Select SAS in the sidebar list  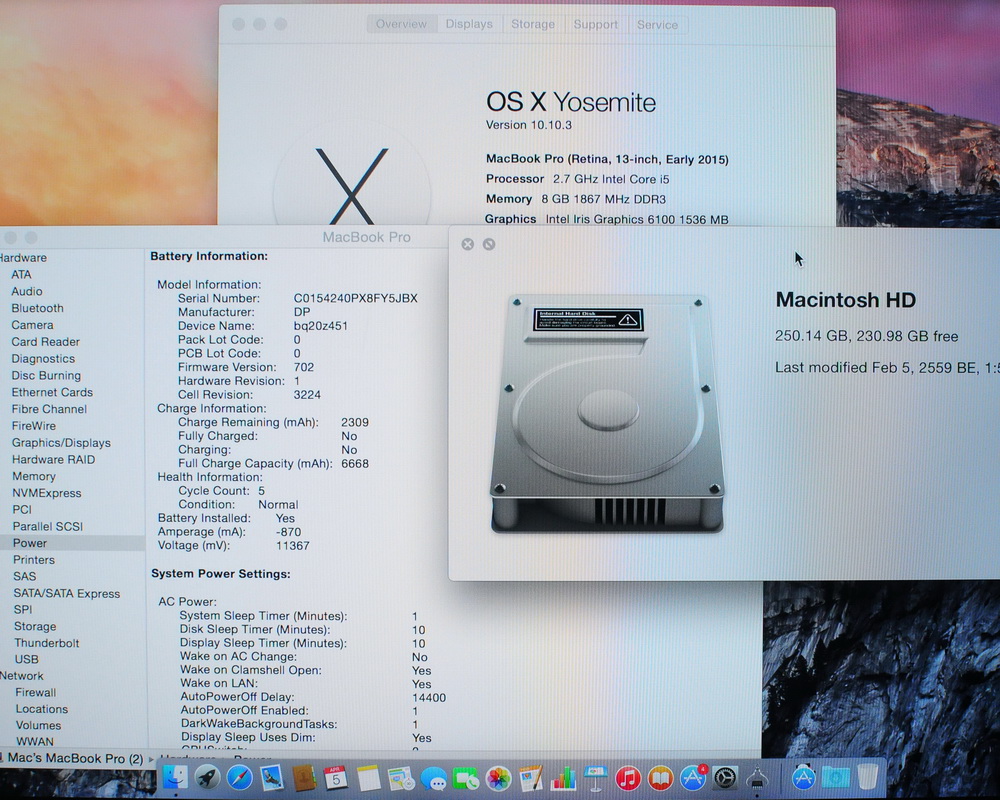(x=25, y=576)
